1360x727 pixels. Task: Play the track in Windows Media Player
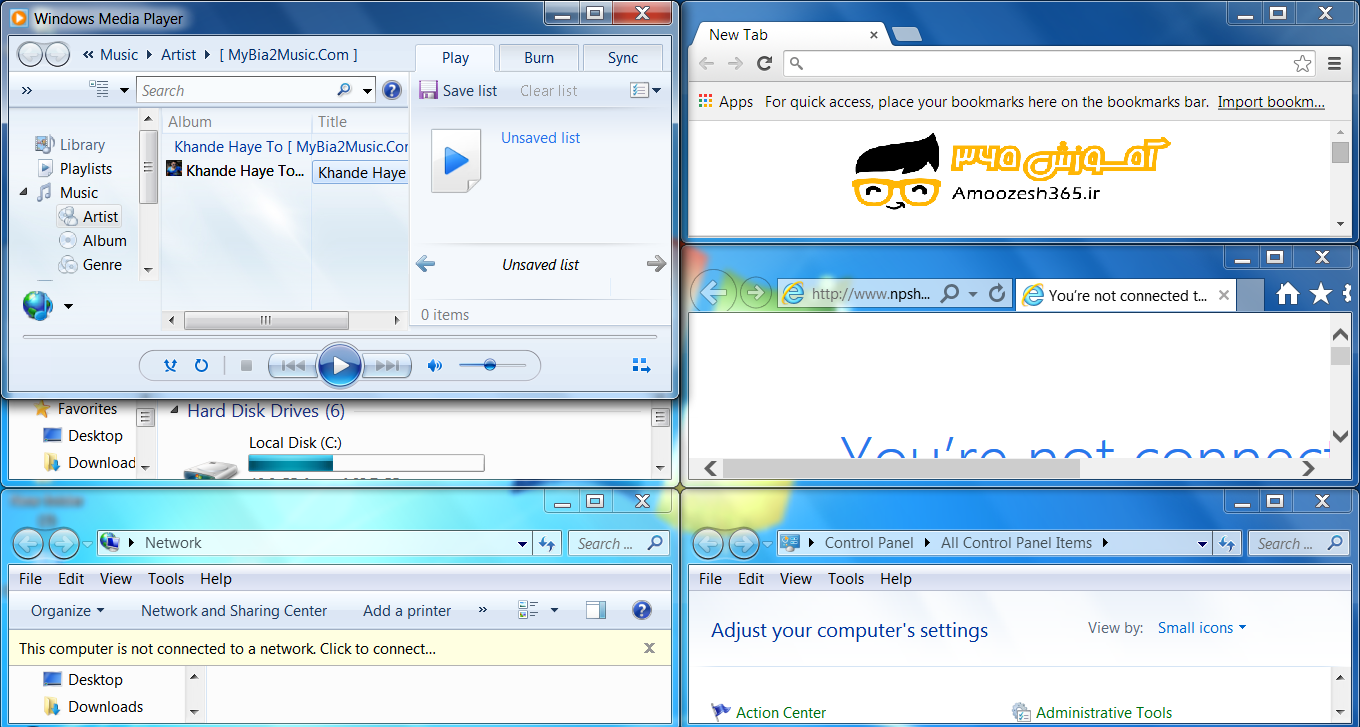click(340, 366)
